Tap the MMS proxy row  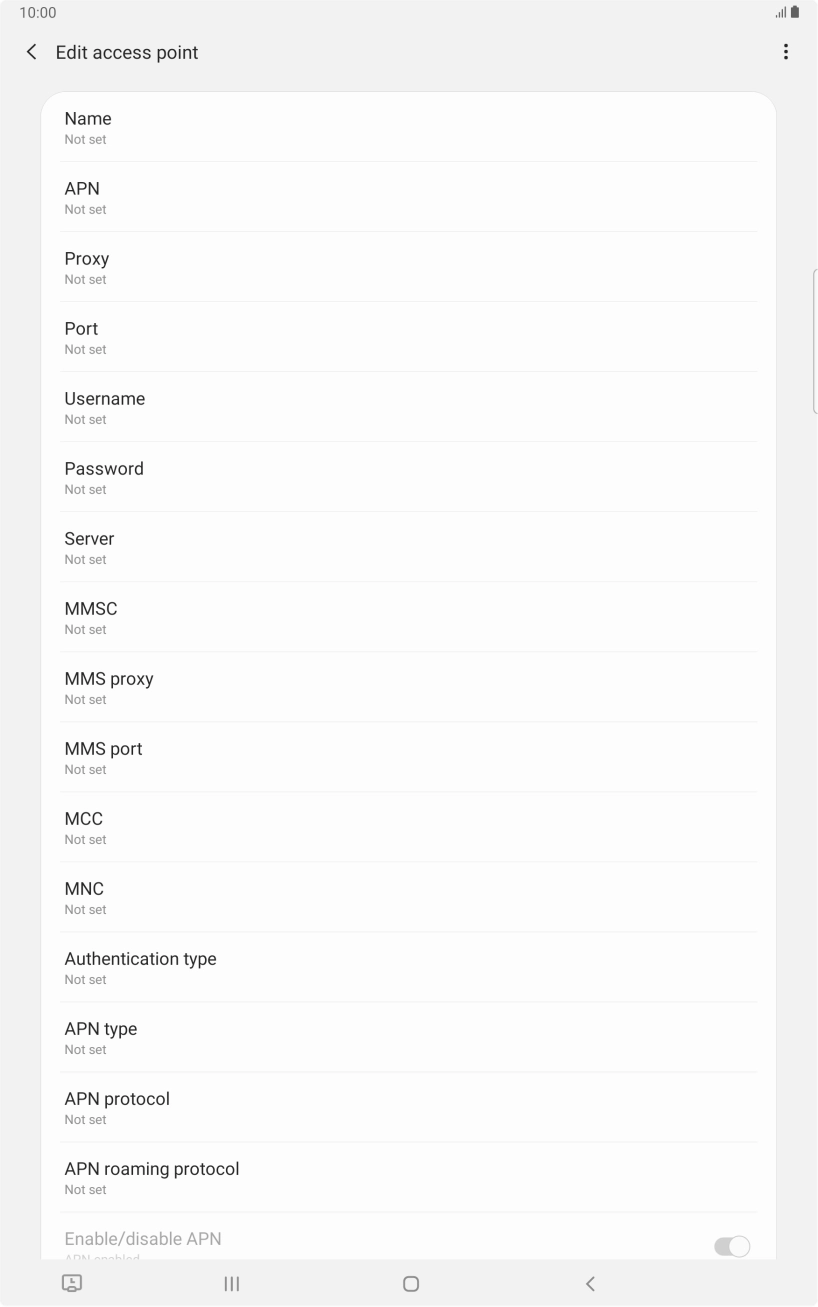click(408, 687)
